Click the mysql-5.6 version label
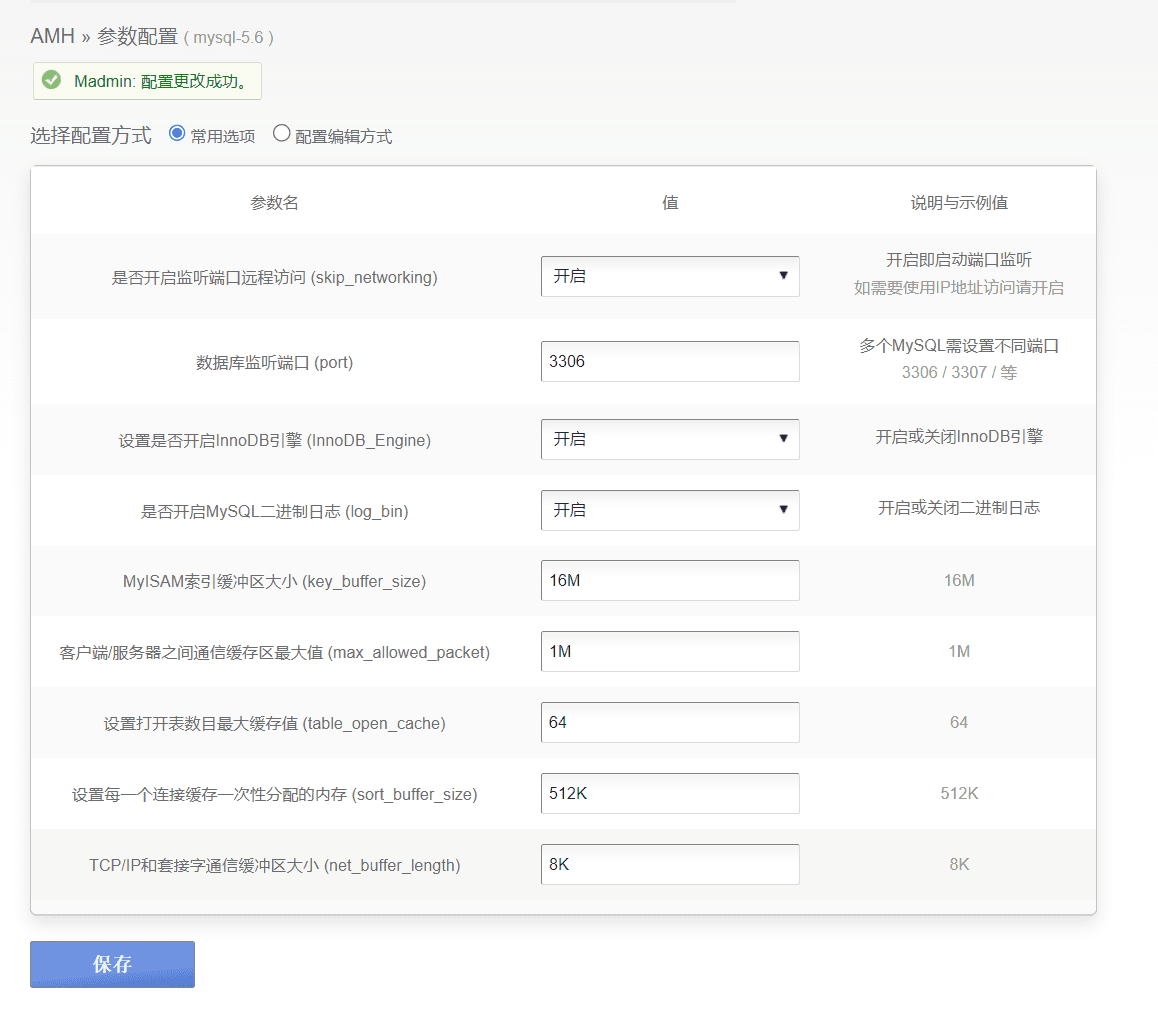This screenshot has height=1009, width=1158. [231, 39]
